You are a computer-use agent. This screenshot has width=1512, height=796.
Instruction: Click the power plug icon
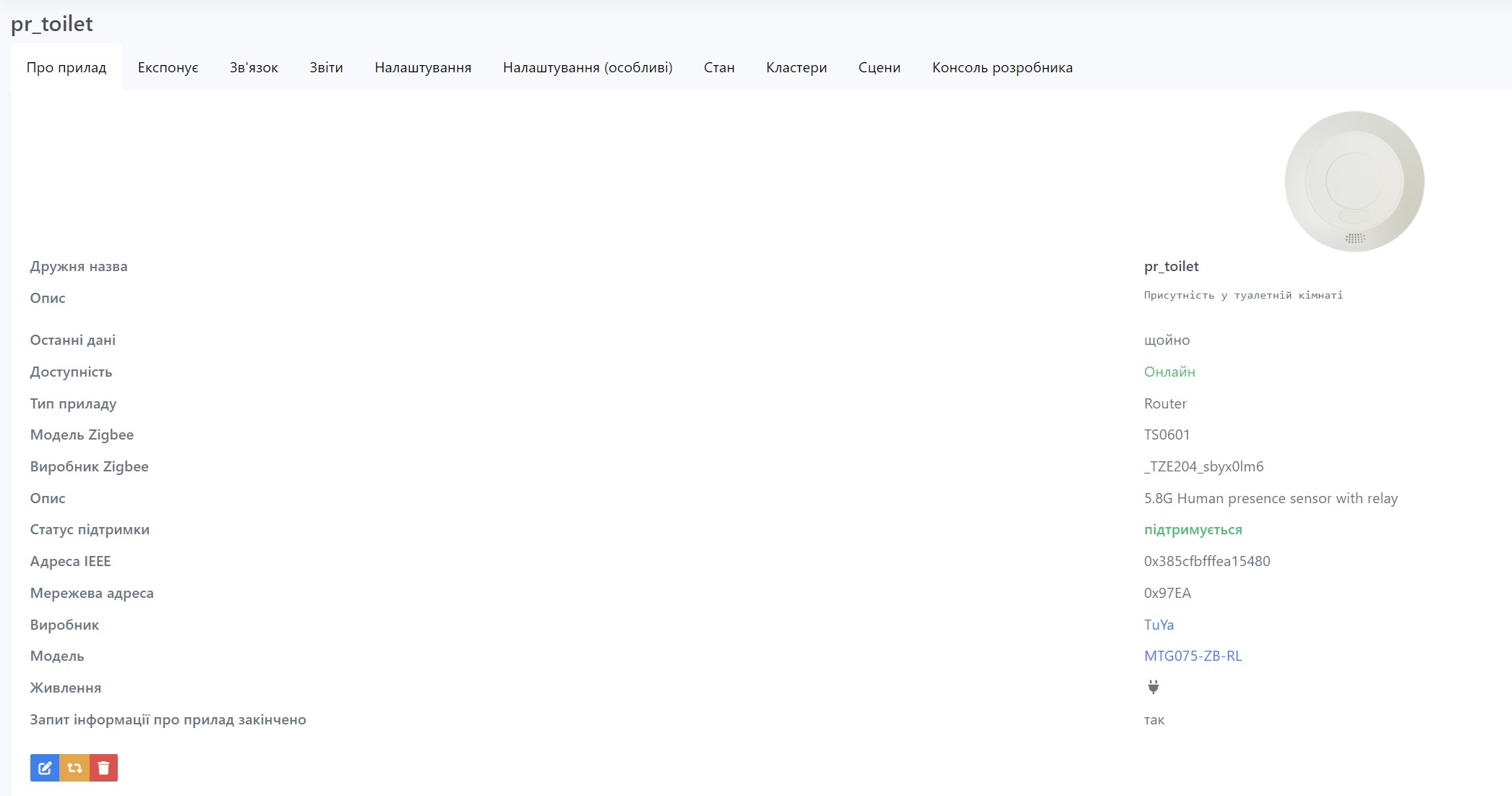1153,688
